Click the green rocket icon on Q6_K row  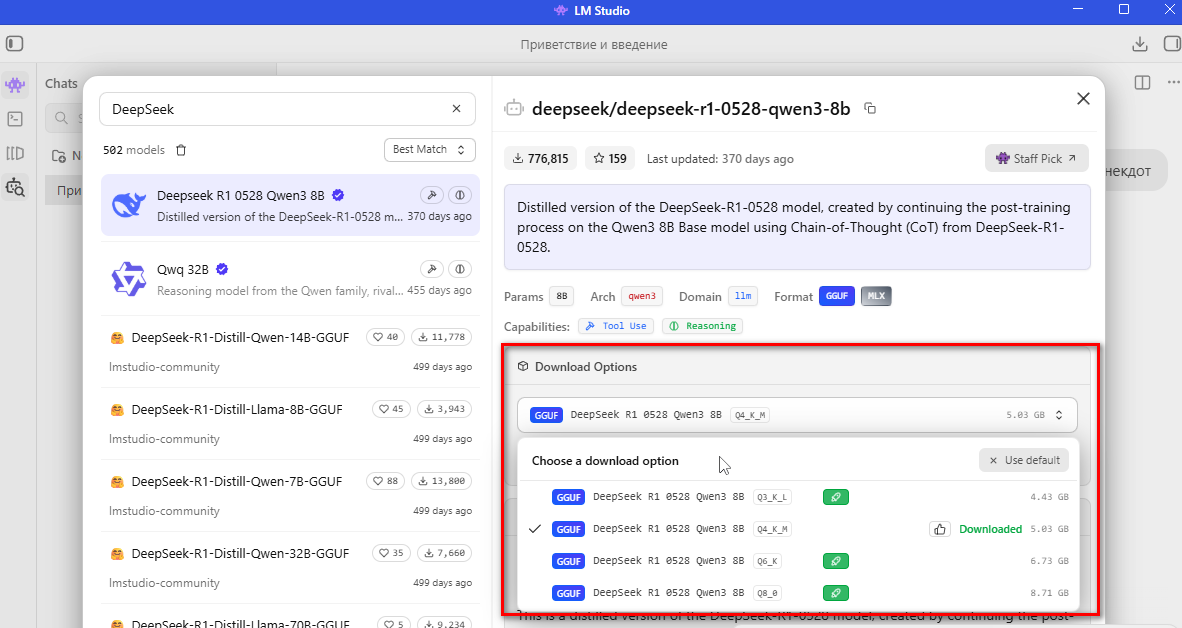click(836, 561)
